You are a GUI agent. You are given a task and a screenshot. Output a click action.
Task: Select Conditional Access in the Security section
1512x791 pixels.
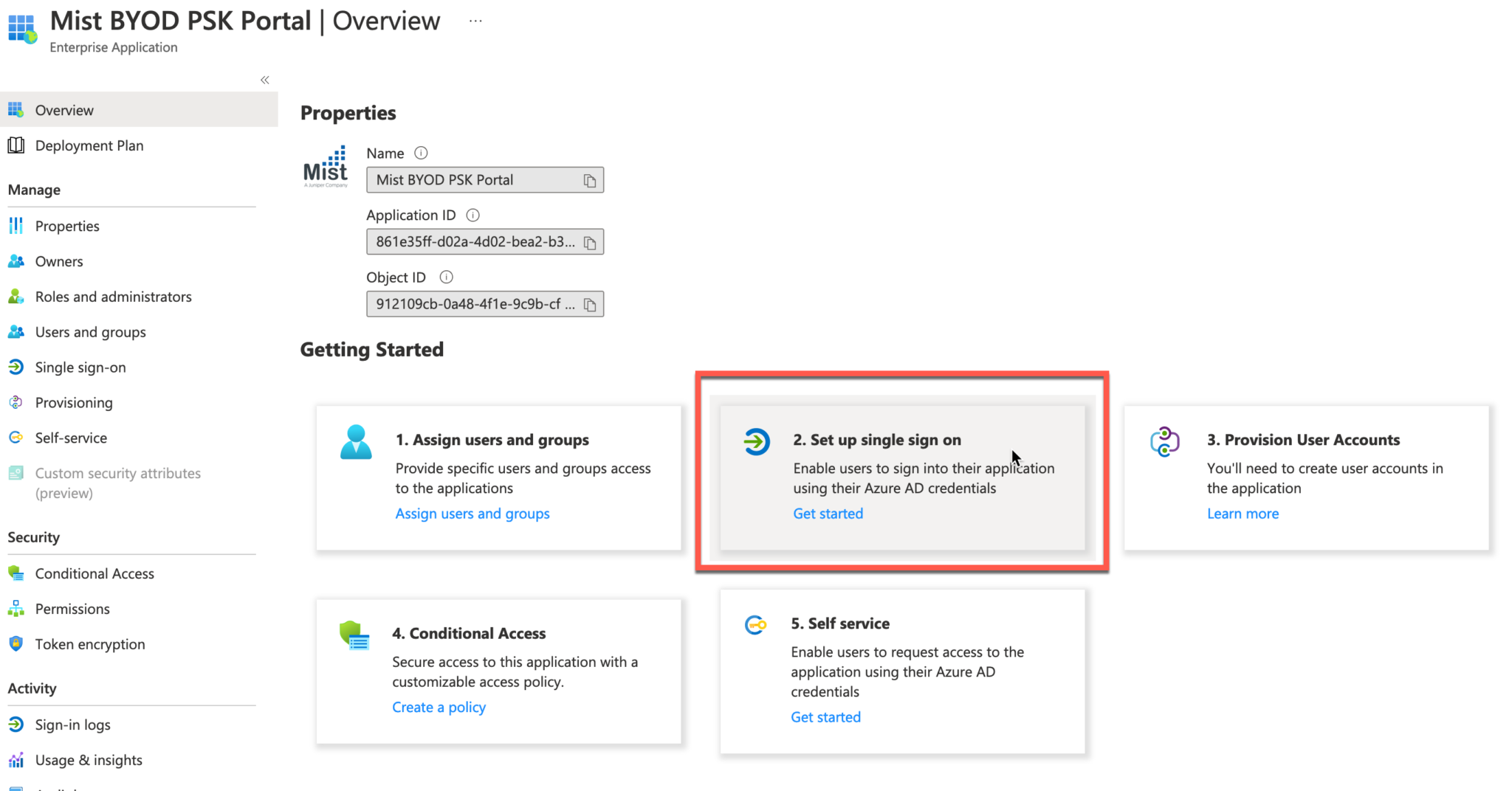click(x=94, y=573)
